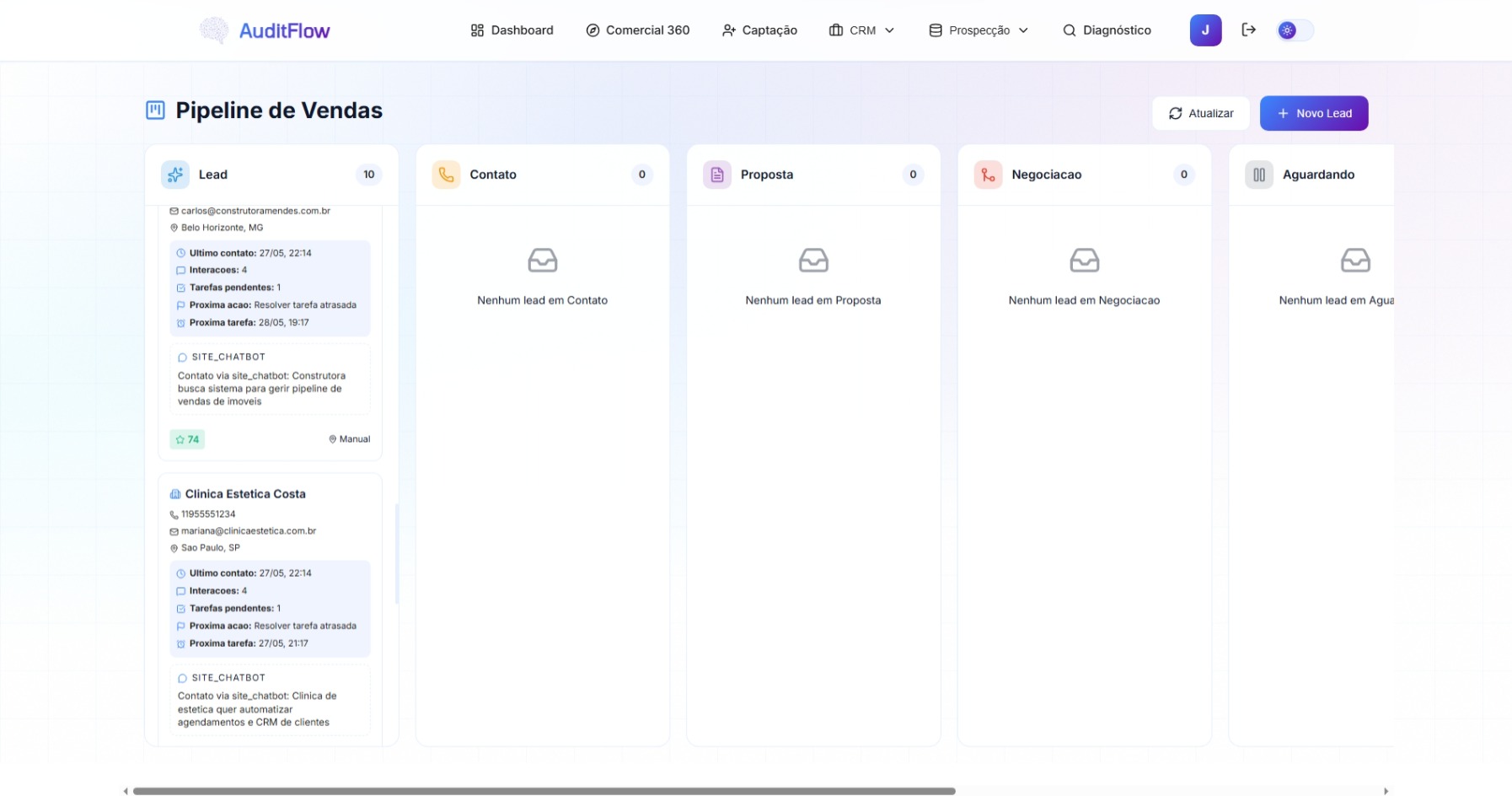Expand the CRM dropdown menu
1512x796 pixels.
(861, 30)
